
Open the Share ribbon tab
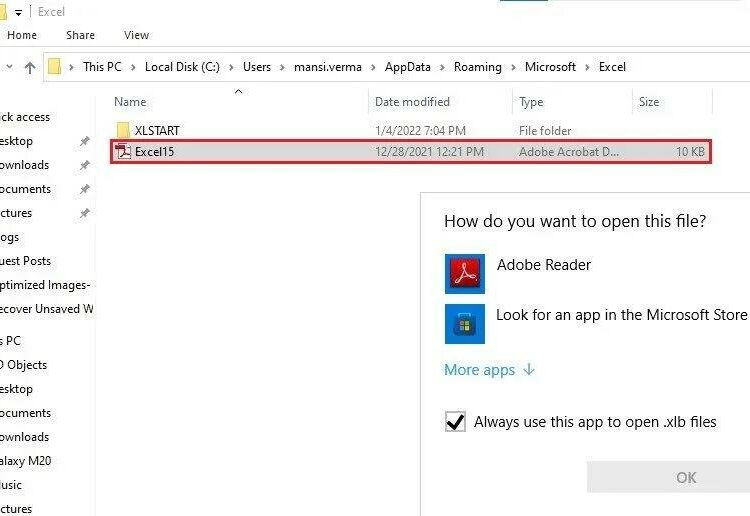click(x=80, y=35)
